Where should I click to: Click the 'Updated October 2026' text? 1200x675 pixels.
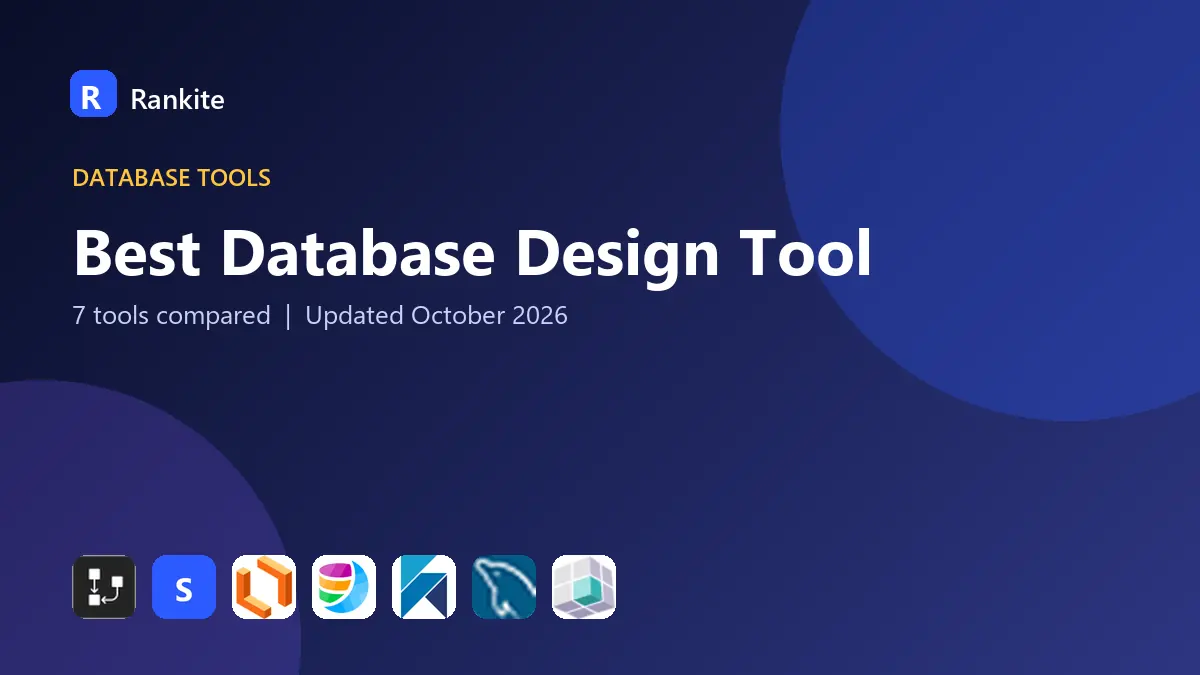click(436, 316)
